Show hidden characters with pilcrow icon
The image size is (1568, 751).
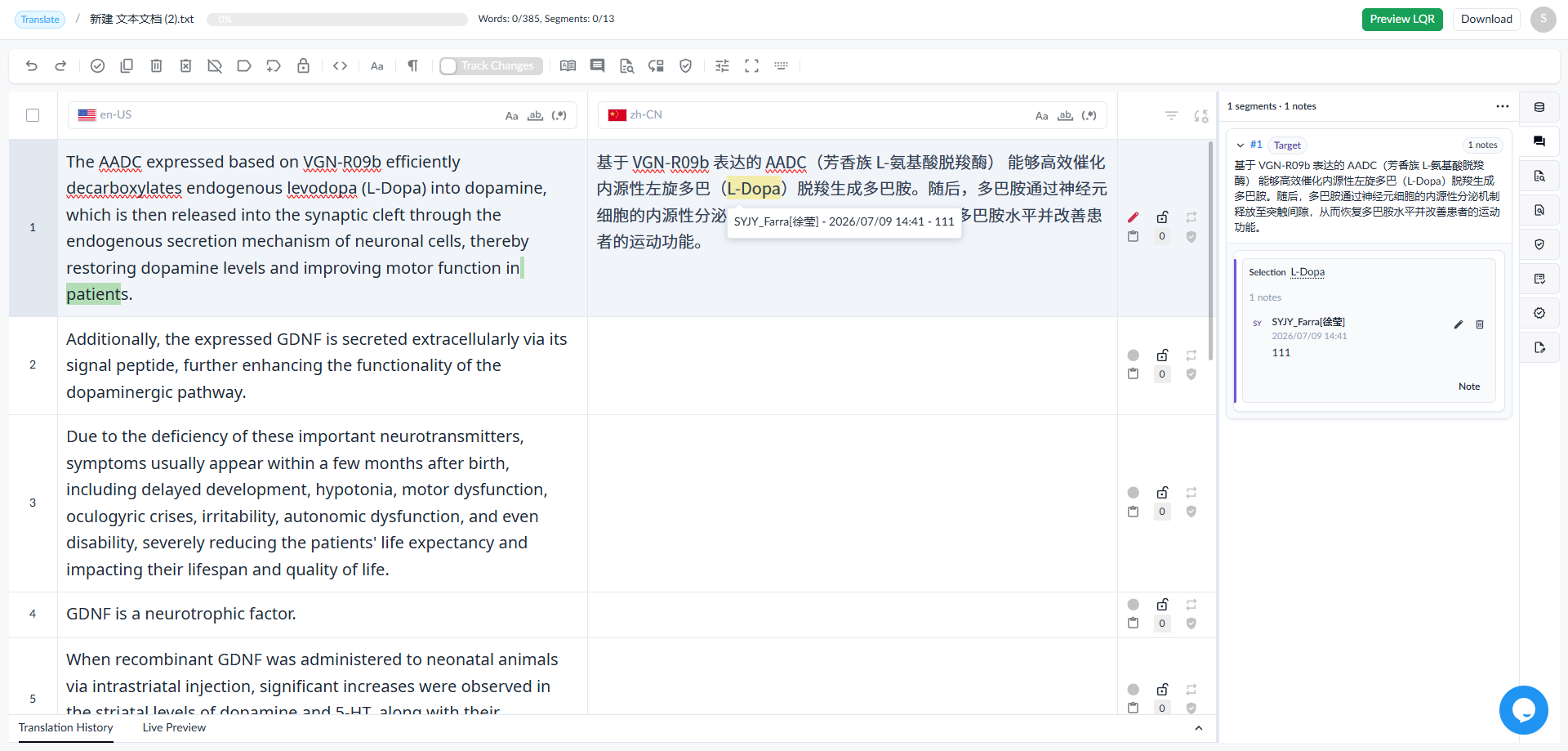[x=412, y=66]
